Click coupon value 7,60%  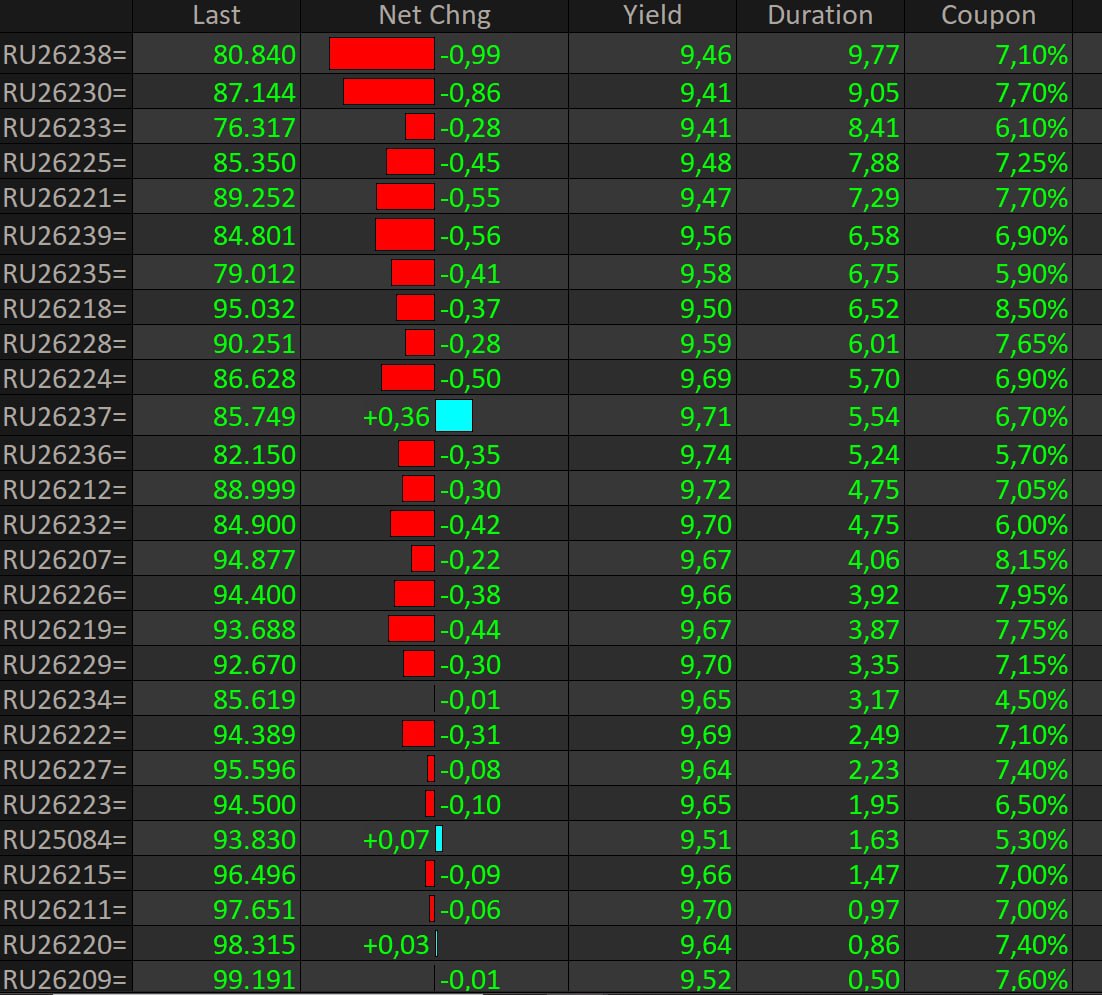coord(1031,980)
